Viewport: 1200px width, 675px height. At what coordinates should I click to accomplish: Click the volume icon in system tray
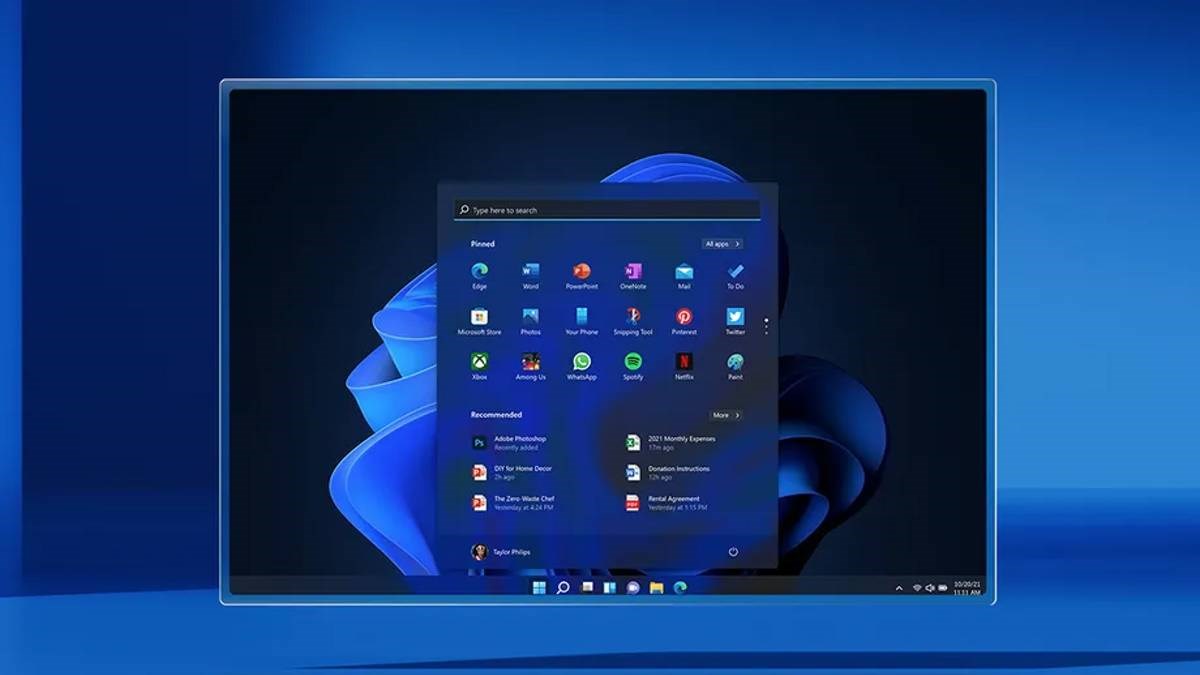coord(930,588)
